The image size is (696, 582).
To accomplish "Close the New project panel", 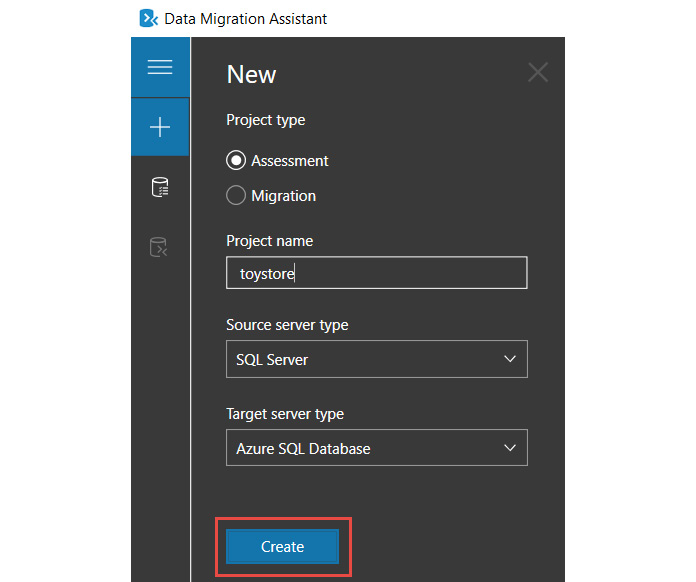I will 538,72.
